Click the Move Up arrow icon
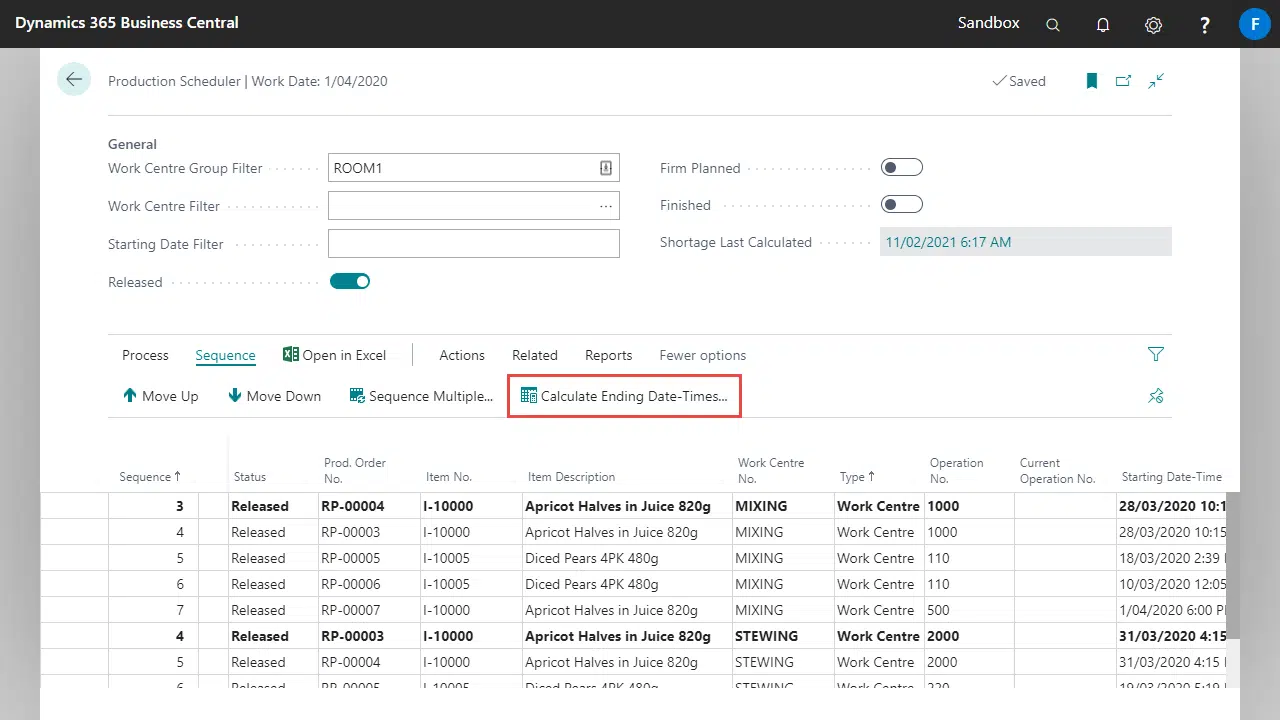1280x720 pixels. point(130,396)
